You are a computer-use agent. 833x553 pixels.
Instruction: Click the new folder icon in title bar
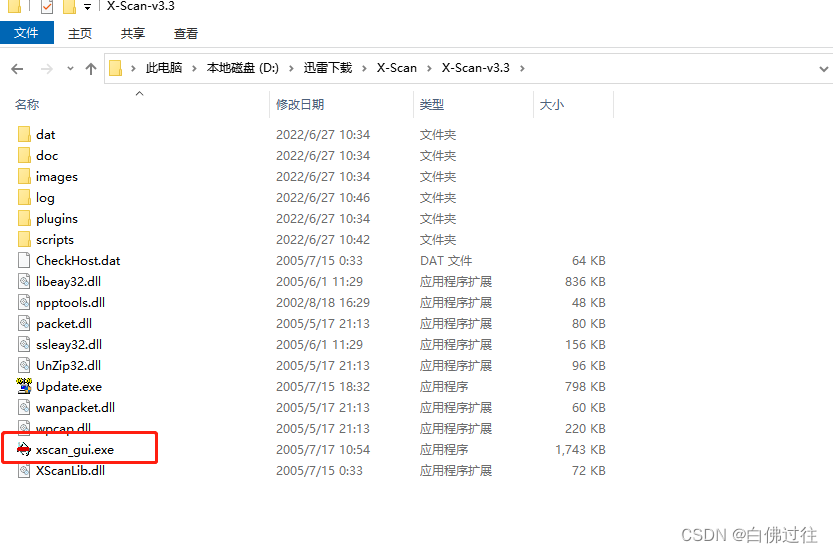[x=69, y=6]
